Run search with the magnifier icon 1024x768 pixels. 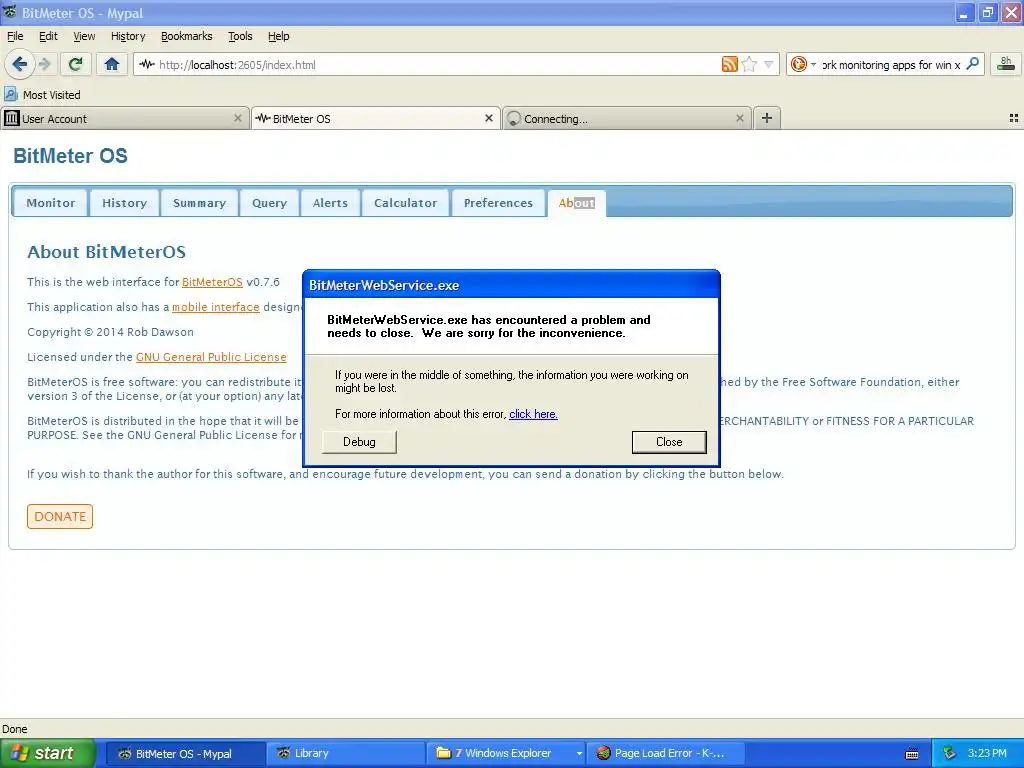[x=972, y=64]
